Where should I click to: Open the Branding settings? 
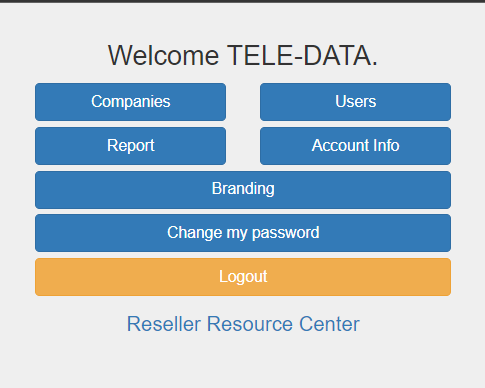243,190
